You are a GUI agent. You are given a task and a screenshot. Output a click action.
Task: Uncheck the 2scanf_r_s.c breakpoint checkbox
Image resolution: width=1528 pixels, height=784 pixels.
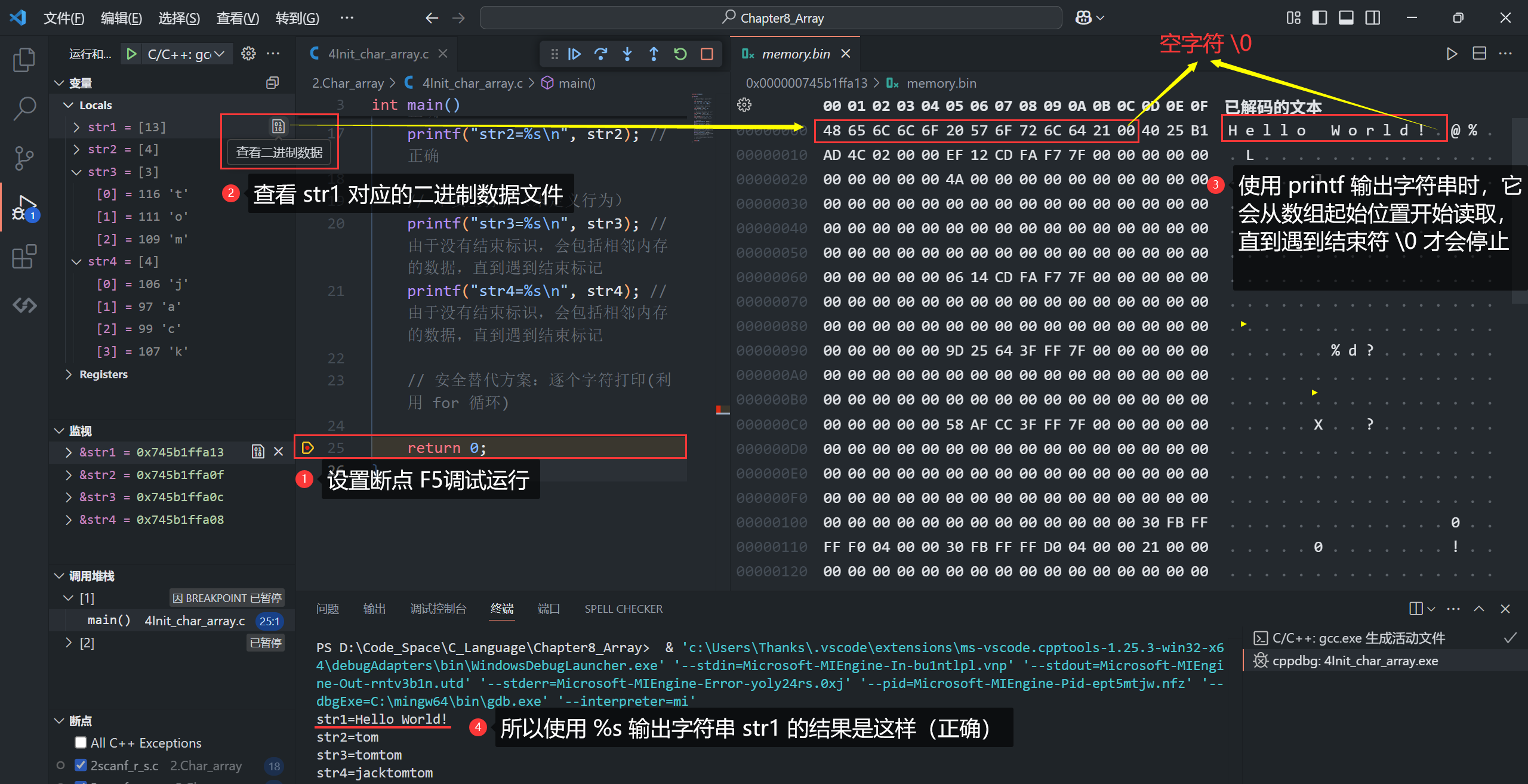[81, 765]
